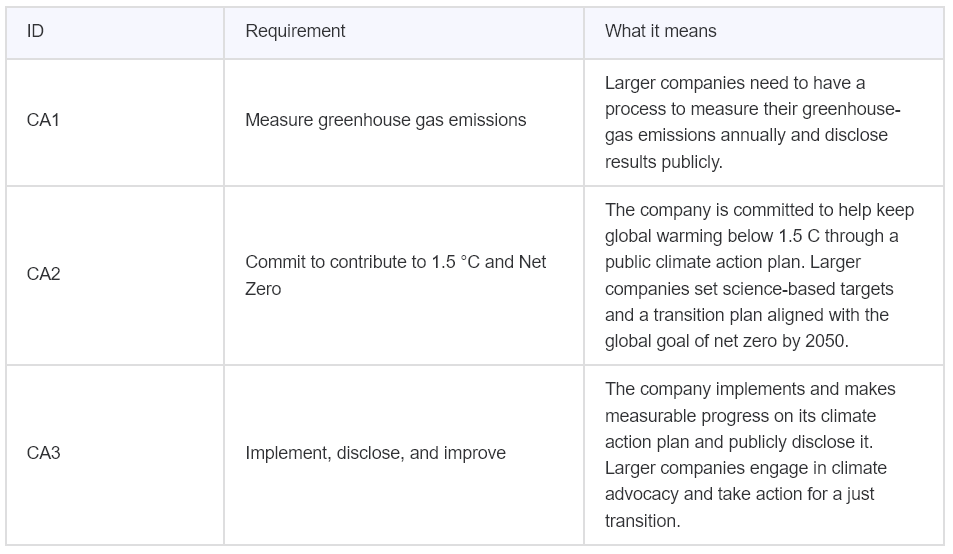
Task: Click "Implement, disclose, and improve" requirement text
Action: (x=375, y=453)
